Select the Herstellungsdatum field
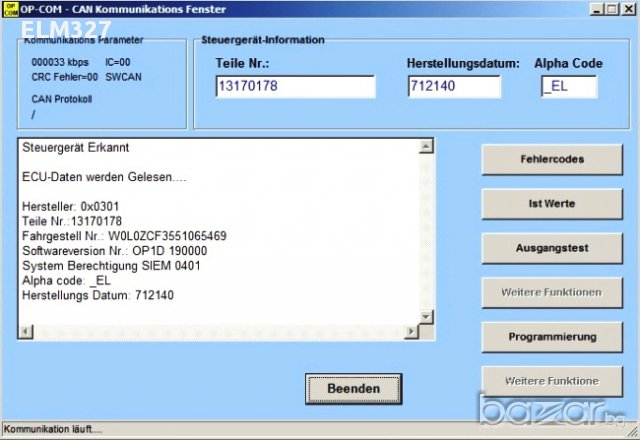 (x=453, y=87)
